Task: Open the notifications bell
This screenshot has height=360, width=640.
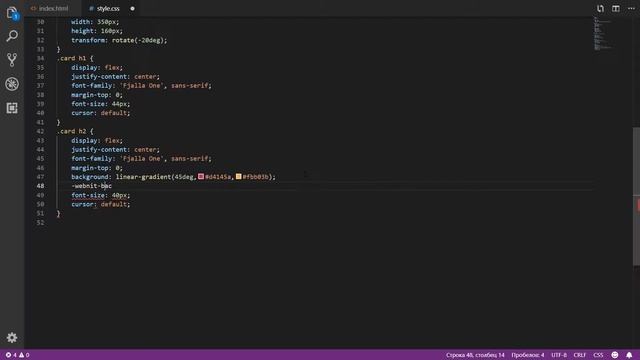Action: pyautogui.click(x=629, y=355)
